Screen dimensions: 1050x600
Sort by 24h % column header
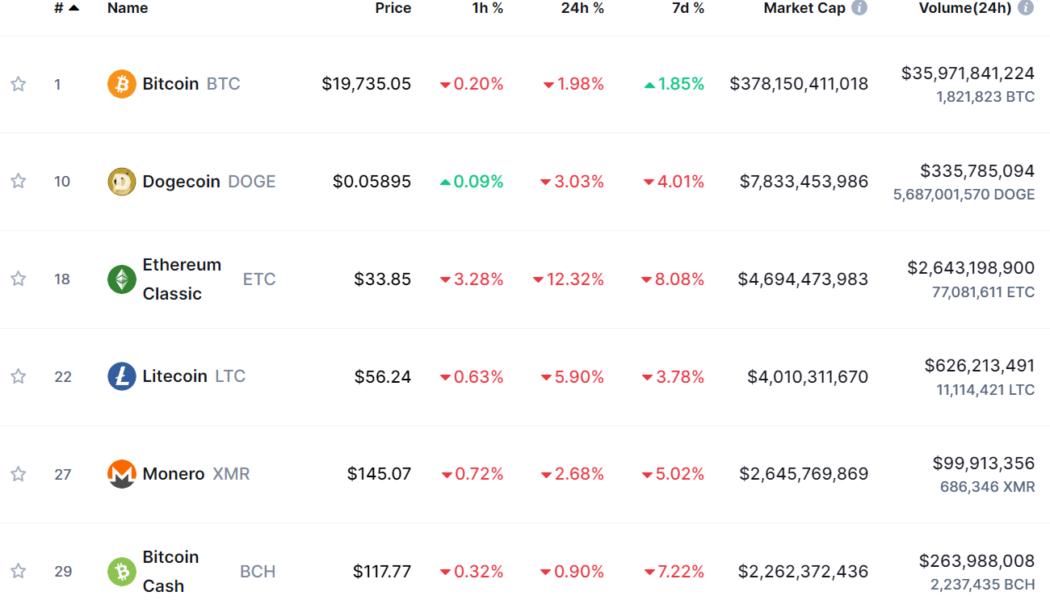(582, 8)
